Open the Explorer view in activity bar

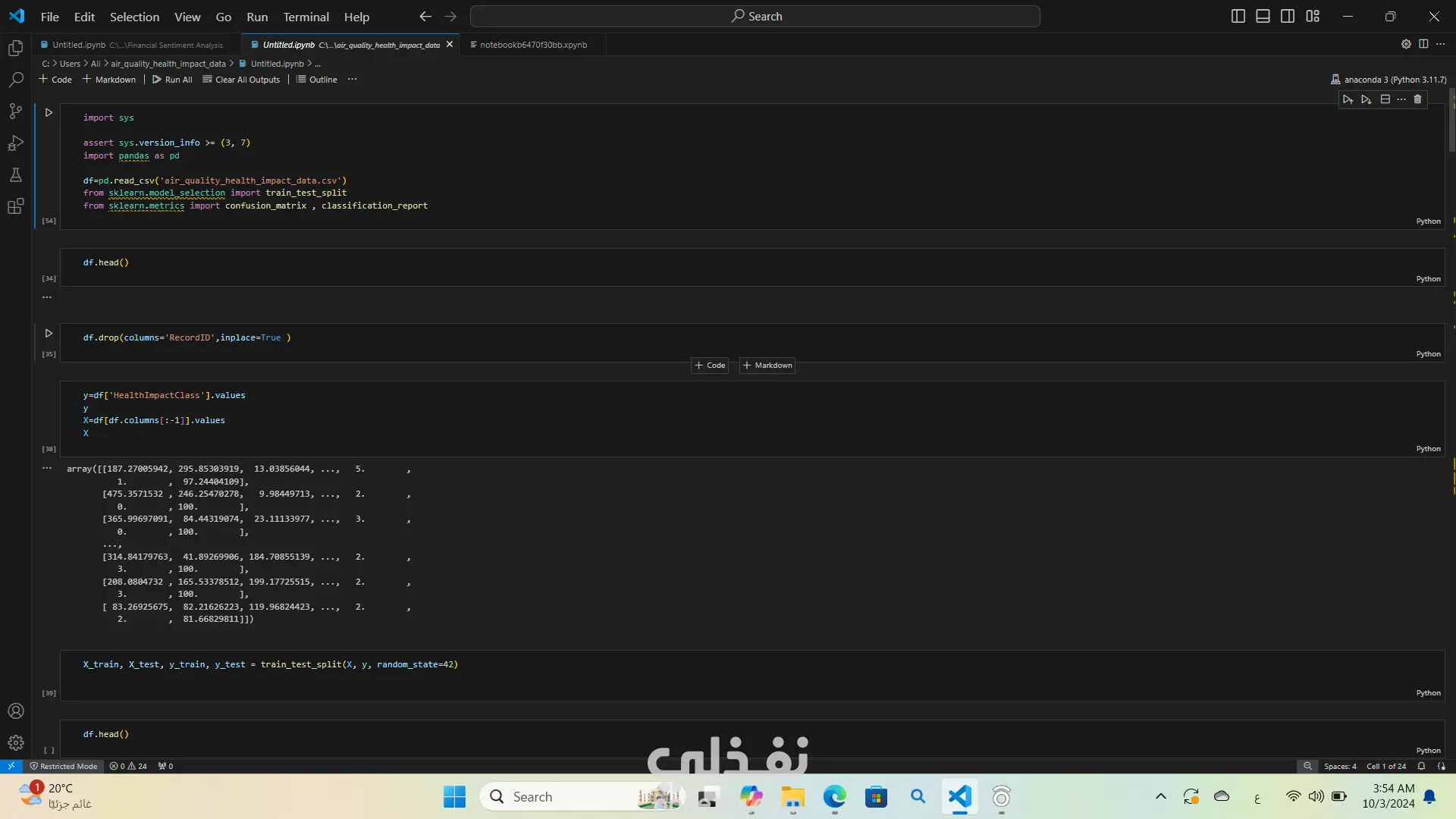point(15,49)
